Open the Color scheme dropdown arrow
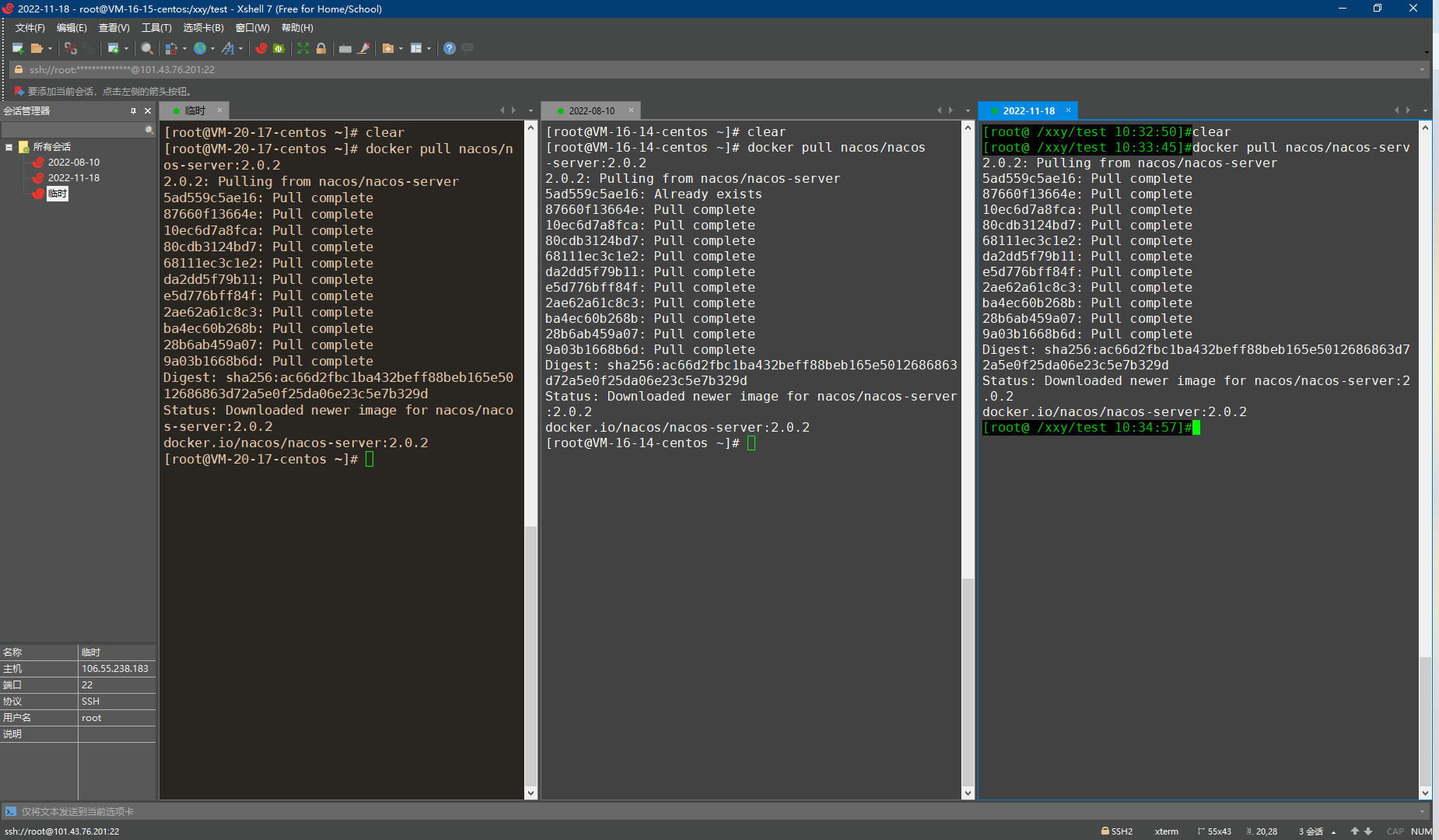The height and width of the screenshot is (840, 1439). coord(184,48)
